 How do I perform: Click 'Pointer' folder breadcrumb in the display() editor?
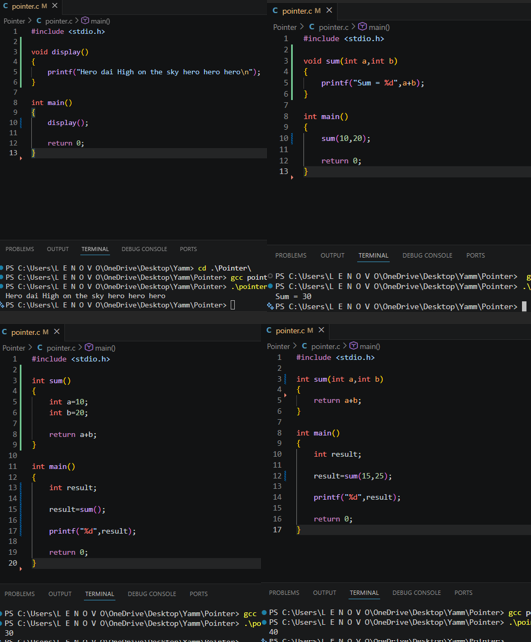(x=14, y=21)
